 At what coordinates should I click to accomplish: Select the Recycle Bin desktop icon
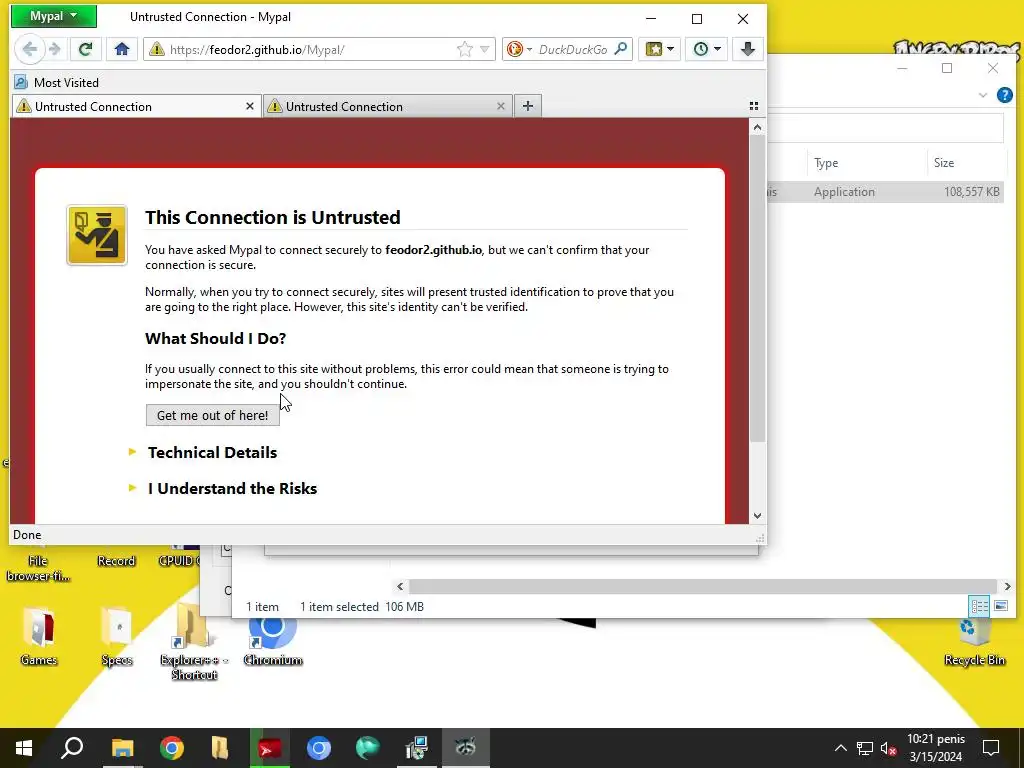974,643
